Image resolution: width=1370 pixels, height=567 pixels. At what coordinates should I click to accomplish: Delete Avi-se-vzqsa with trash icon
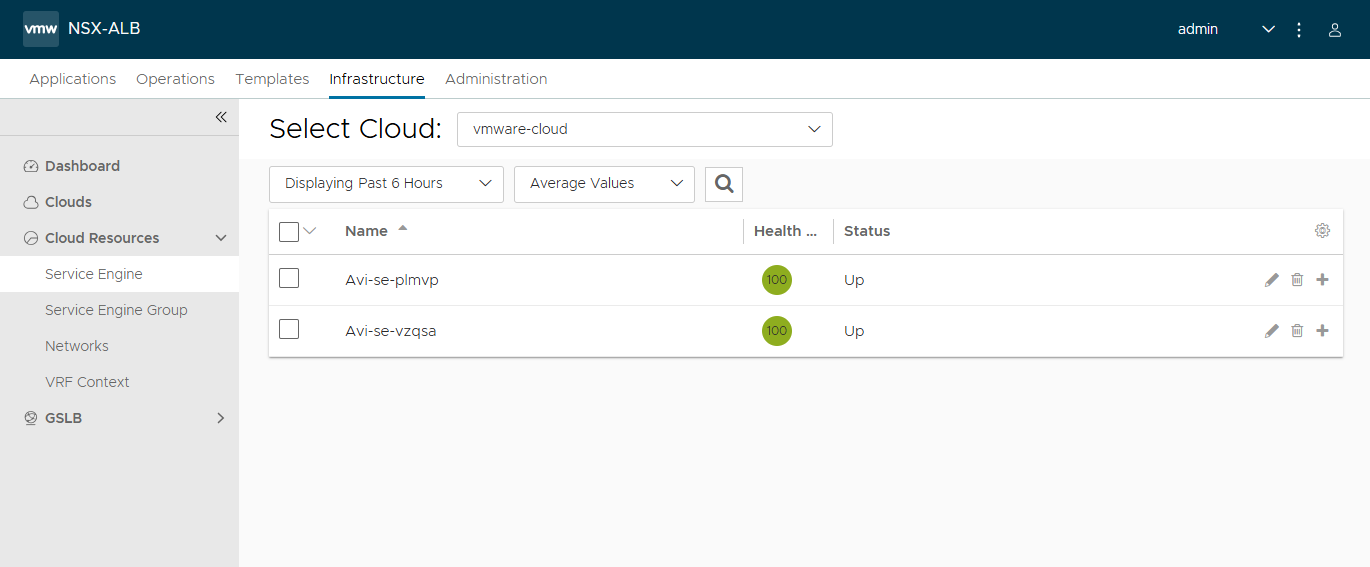tap(1297, 331)
